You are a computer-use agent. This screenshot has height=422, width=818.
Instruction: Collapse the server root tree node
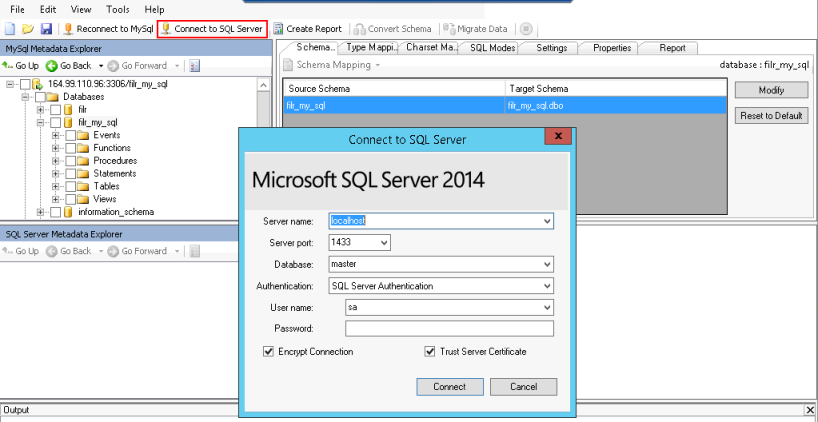[x=10, y=84]
